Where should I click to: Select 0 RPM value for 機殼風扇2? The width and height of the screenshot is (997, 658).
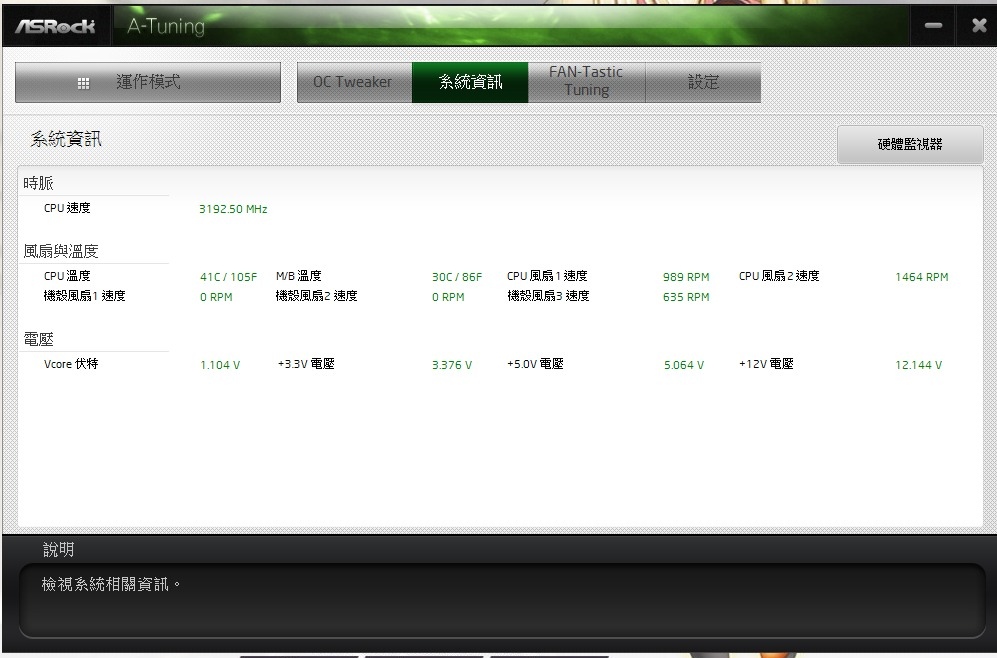tap(448, 297)
